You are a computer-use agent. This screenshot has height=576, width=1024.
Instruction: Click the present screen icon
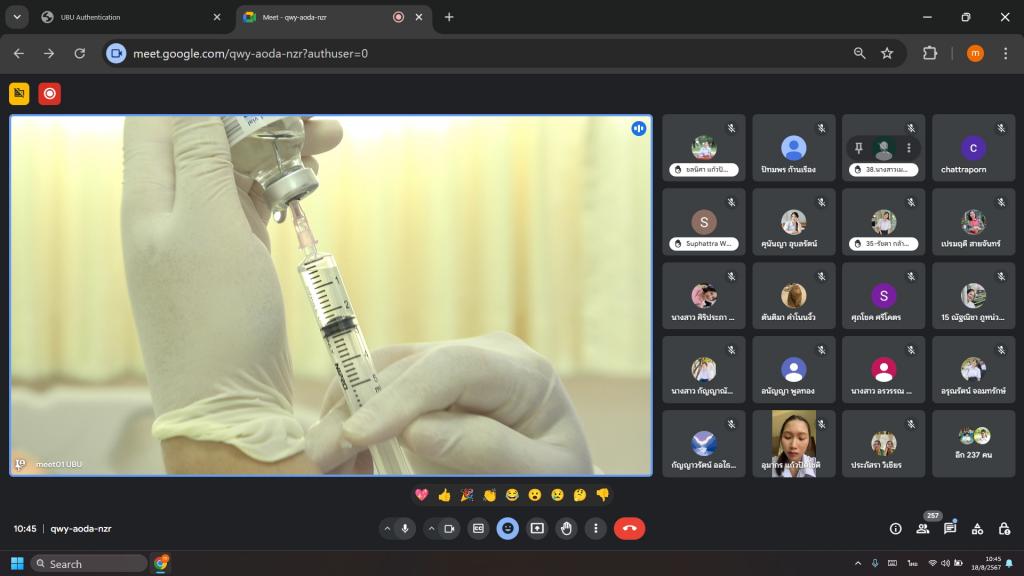click(x=537, y=528)
